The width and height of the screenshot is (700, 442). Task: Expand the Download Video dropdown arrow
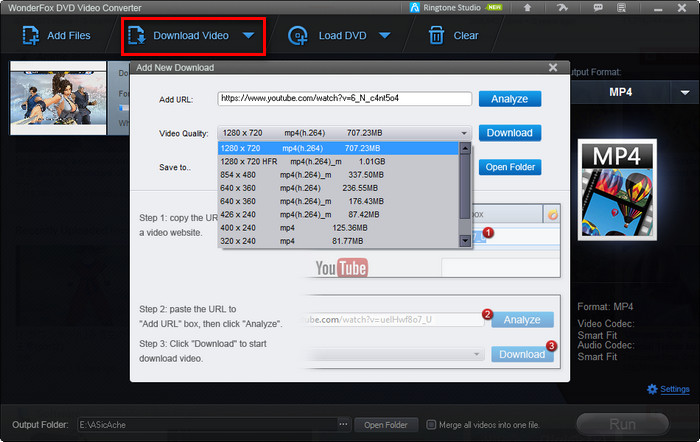coord(249,36)
